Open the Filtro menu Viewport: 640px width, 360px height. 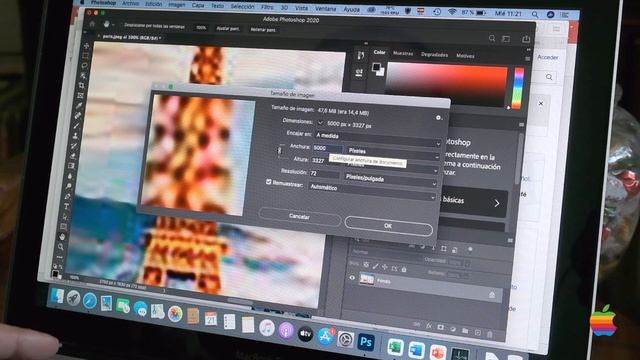pyautogui.click(x=267, y=7)
